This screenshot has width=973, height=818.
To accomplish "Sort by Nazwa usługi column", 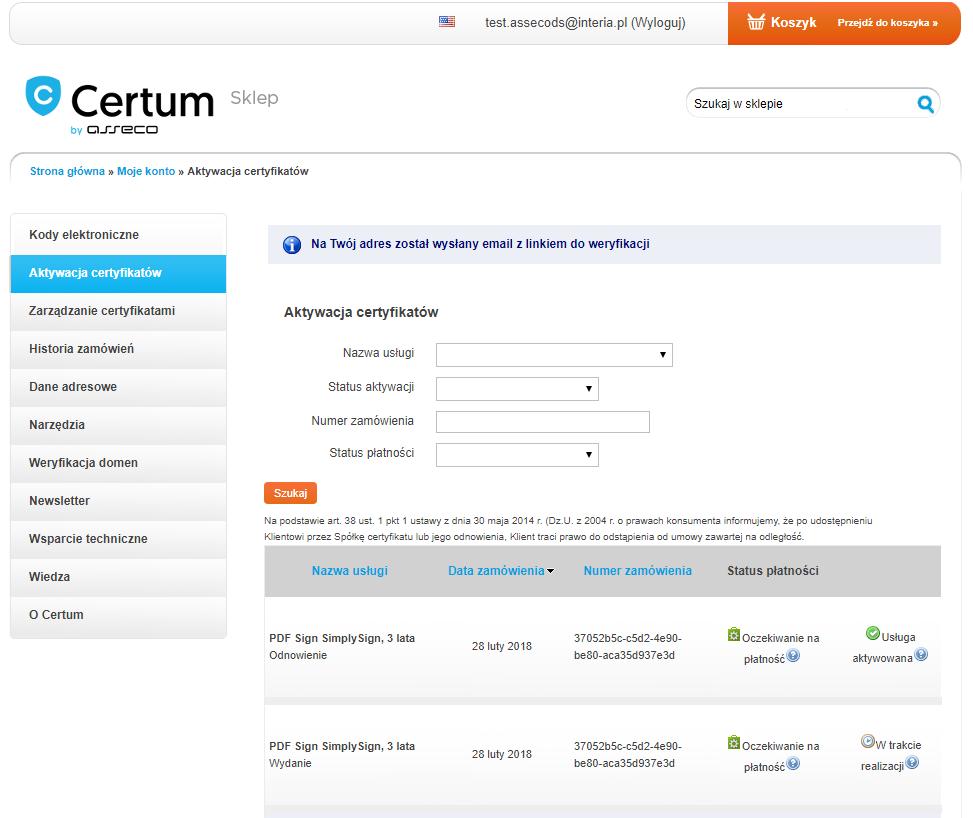I will (x=350, y=571).
